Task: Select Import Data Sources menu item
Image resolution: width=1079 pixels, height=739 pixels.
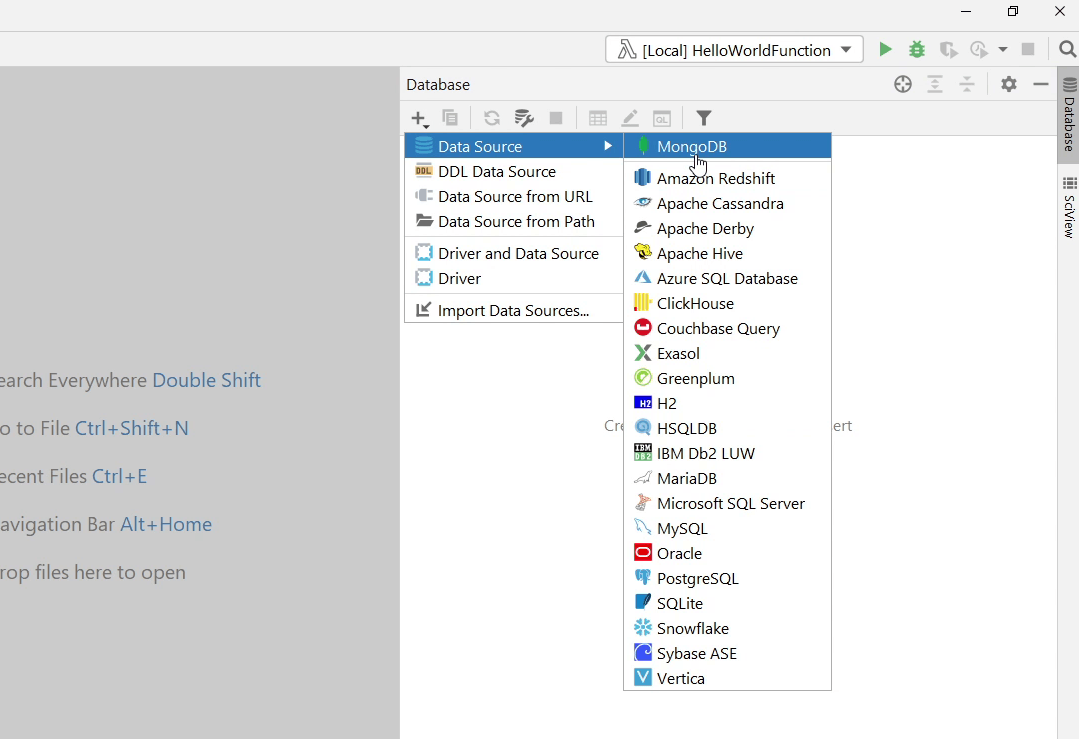Action: coord(513,310)
